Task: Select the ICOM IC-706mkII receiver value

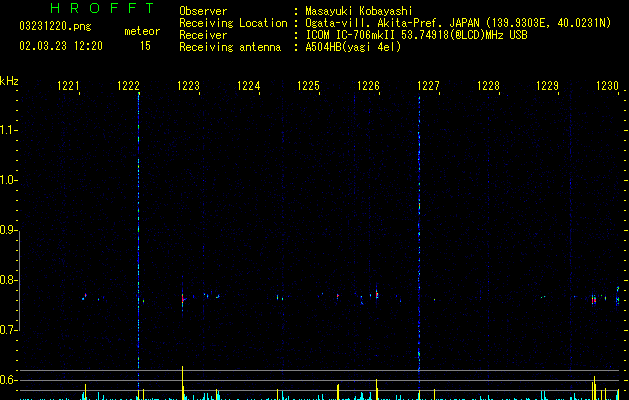Action: (x=416, y=35)
